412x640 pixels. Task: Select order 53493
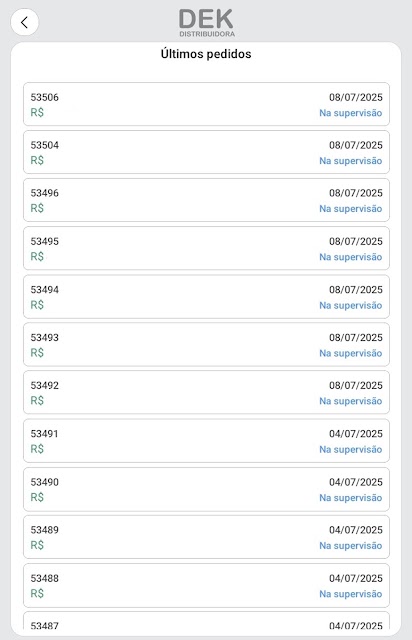[206, 344]
